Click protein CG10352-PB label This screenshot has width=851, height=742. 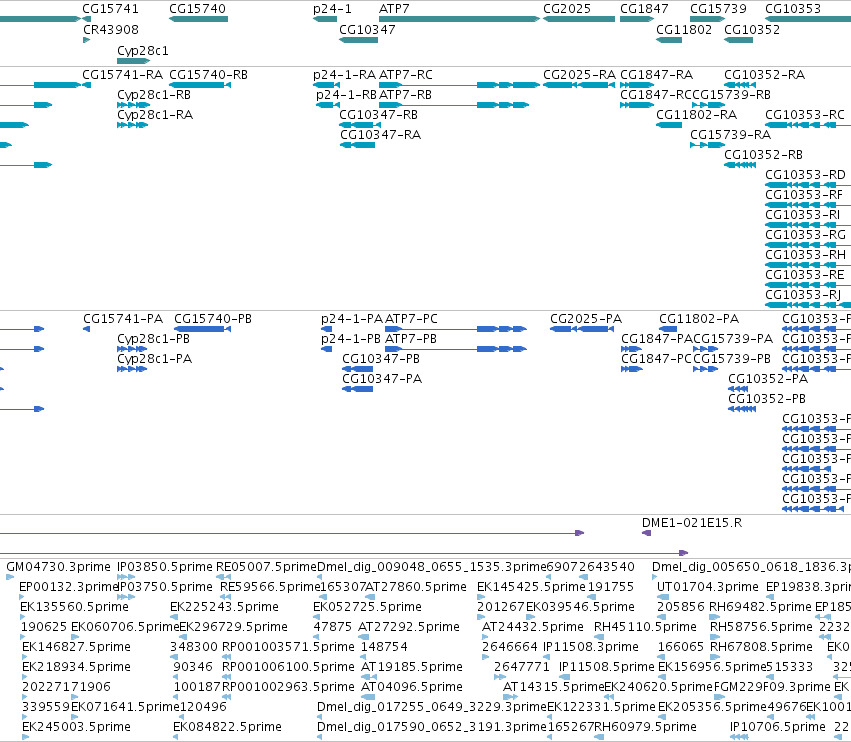[x=767, y=399]
